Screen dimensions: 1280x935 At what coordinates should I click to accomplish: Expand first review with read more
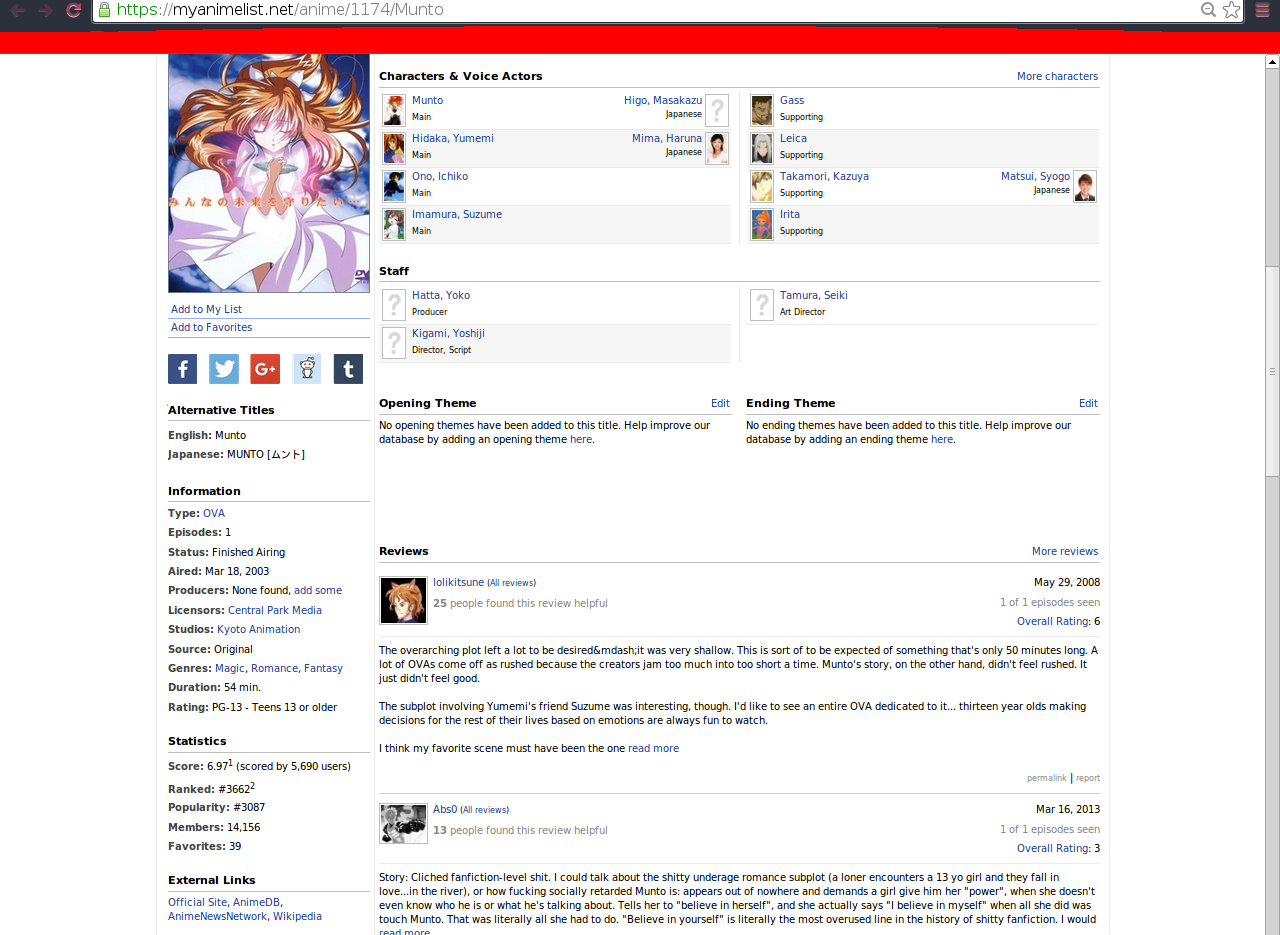tap(653, 749)
